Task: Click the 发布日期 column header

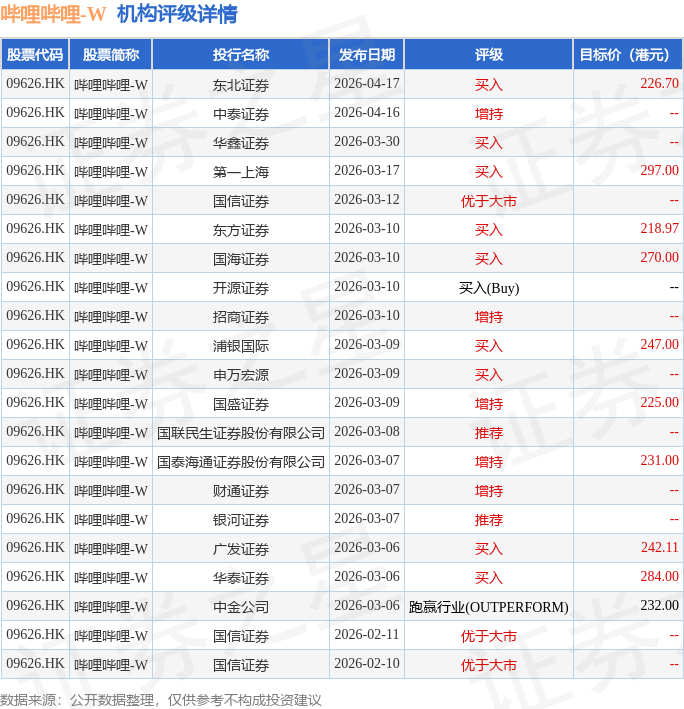Action: (367, 55)
